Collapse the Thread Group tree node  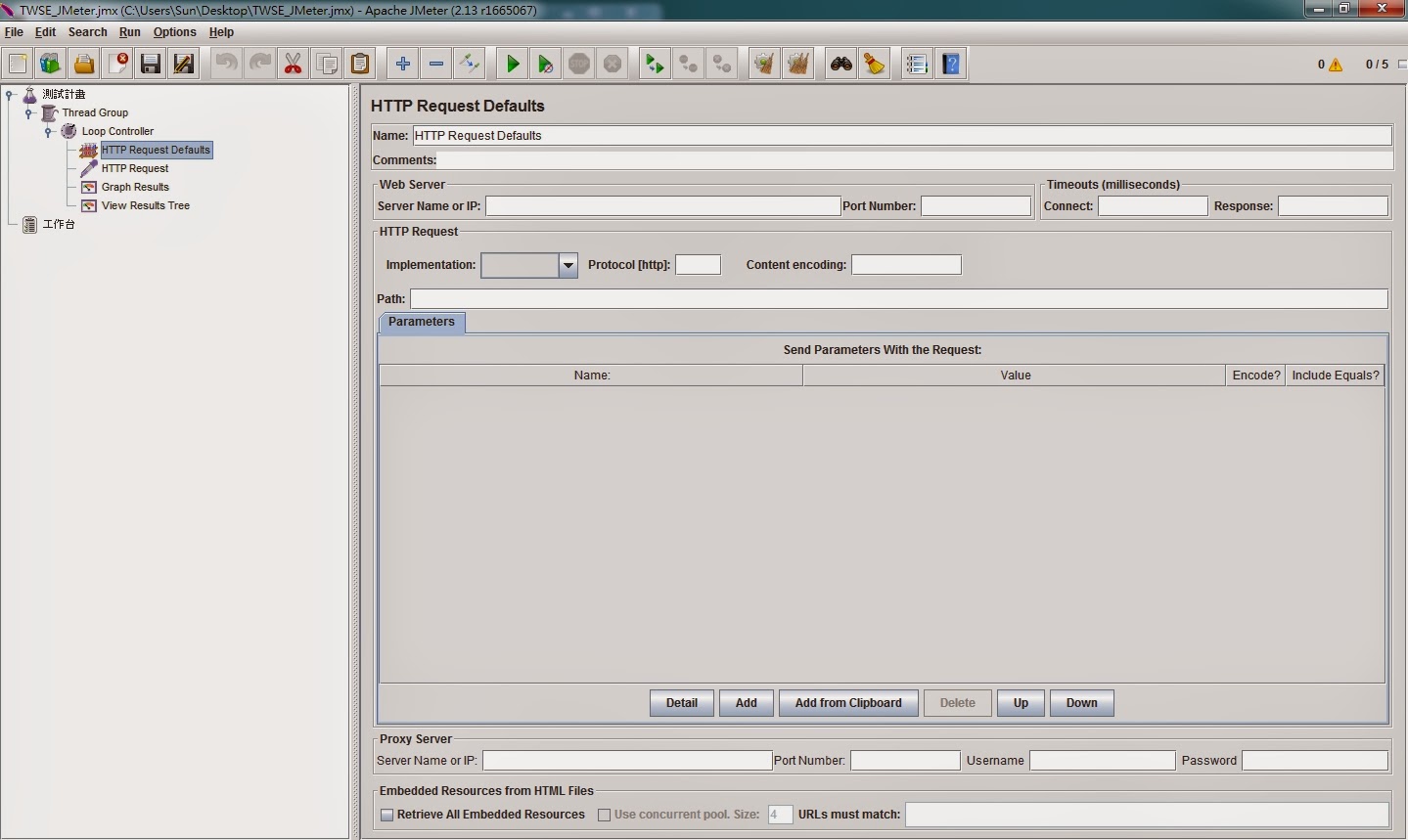[29, 113]
